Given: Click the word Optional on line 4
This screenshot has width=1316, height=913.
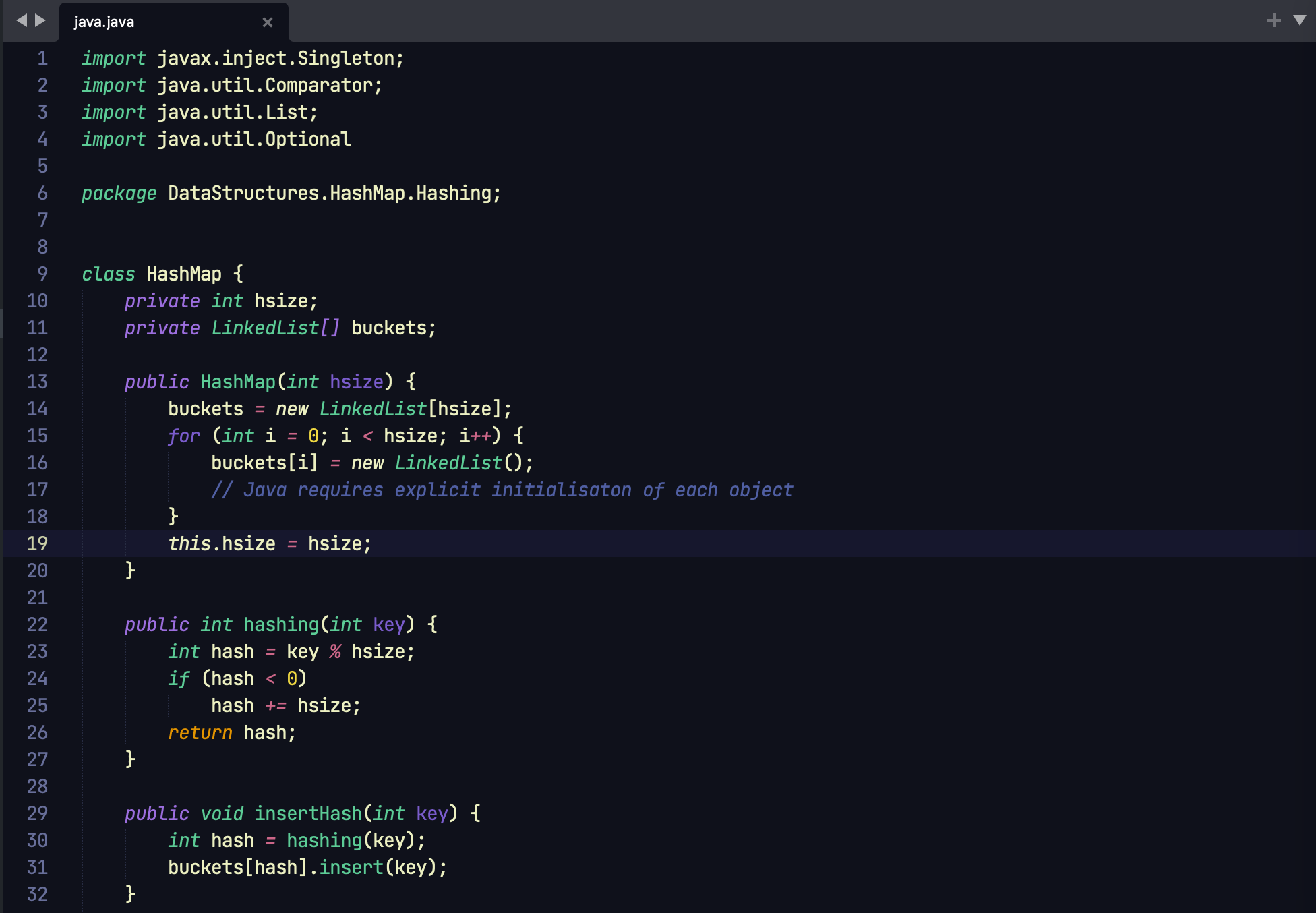Looking at the screenshot, I should click(x=307, y=140).
